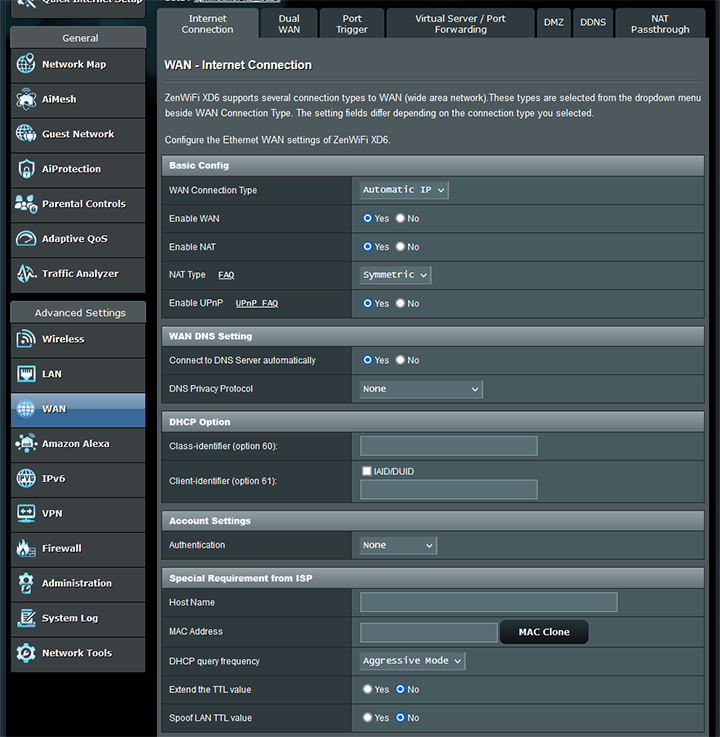This screenshot has width=720, height=737.
Task: Set Extend the TTL value to Yes
Action: pos(368,689)
